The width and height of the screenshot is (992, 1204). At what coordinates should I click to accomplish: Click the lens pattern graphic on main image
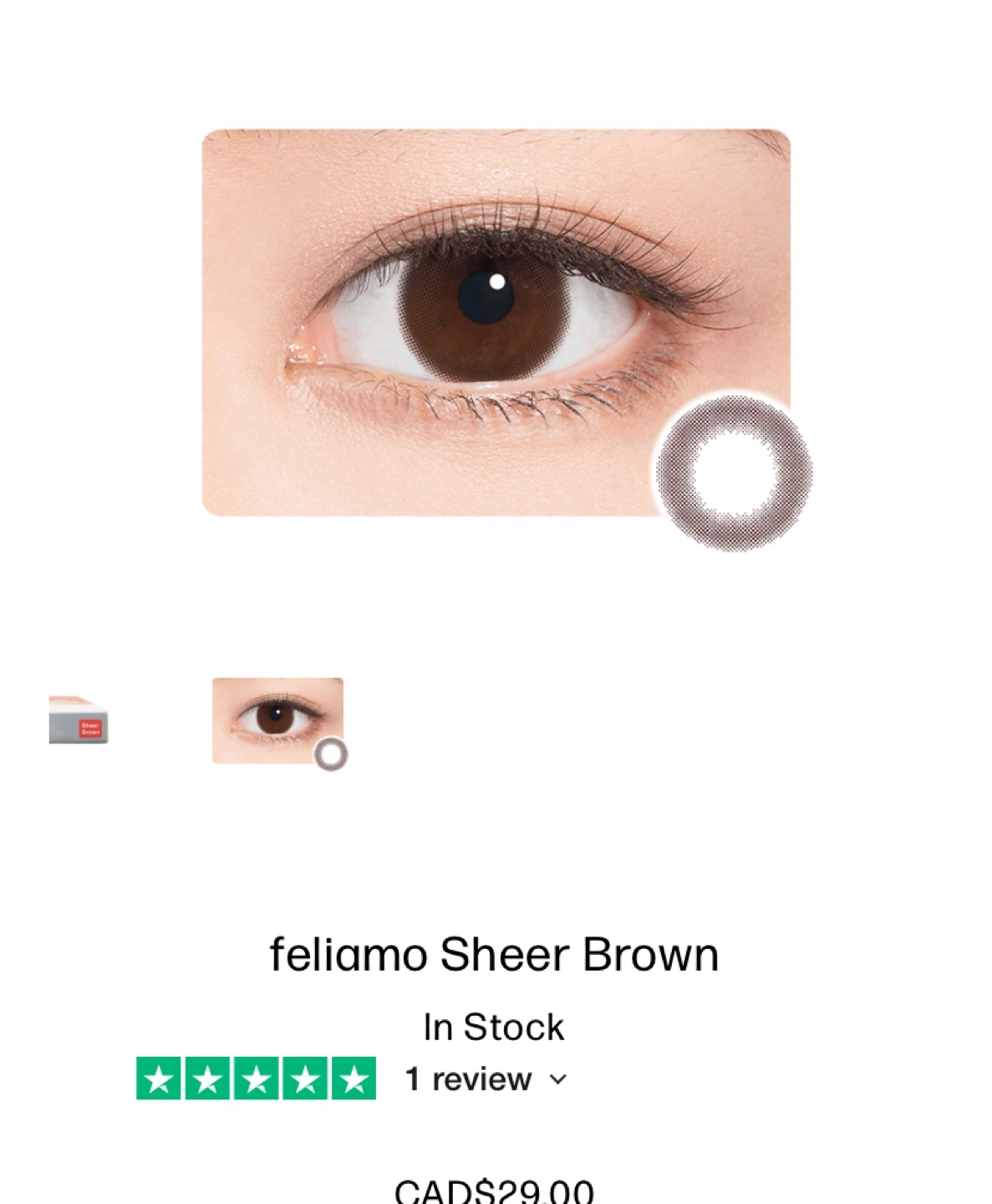[x=734, y=472]
